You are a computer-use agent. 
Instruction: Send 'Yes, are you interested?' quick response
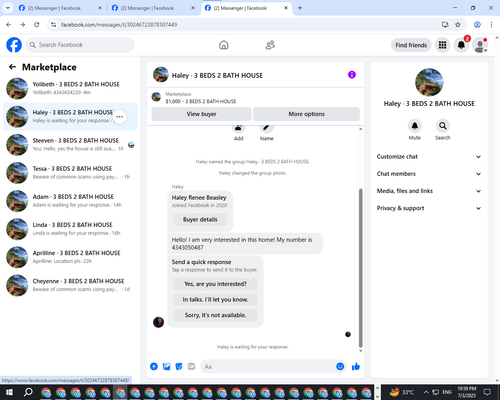[215, 284]
